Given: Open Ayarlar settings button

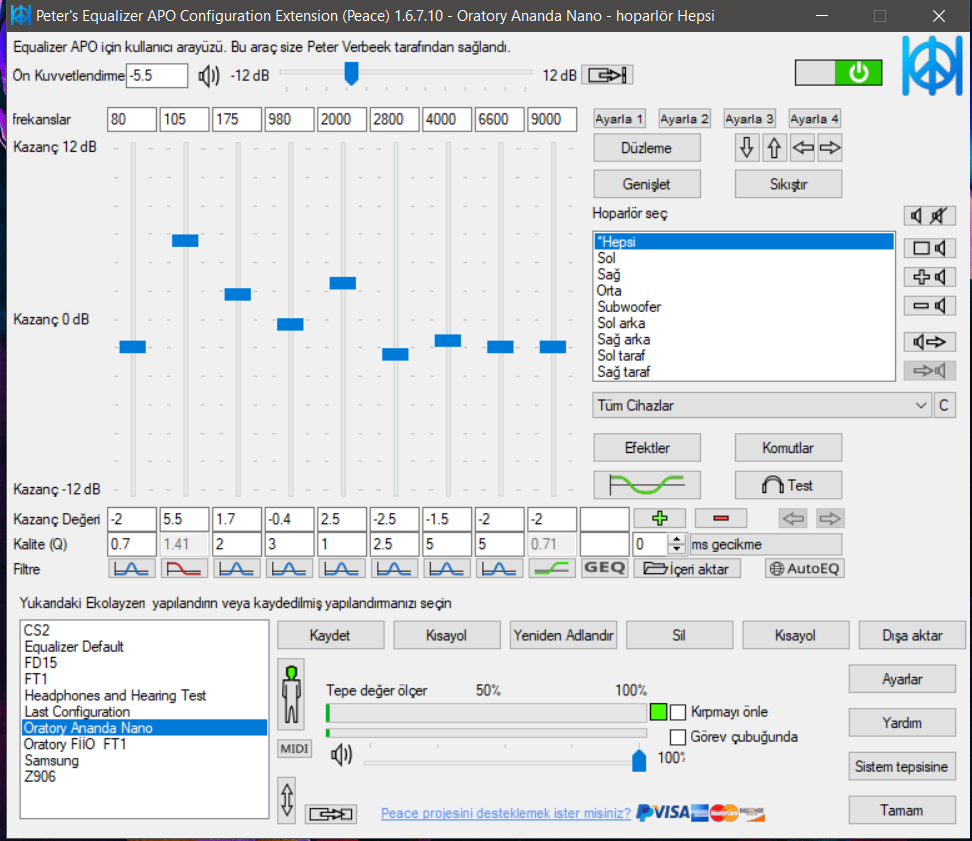Looking at the screenshot, I should (902, 679).
